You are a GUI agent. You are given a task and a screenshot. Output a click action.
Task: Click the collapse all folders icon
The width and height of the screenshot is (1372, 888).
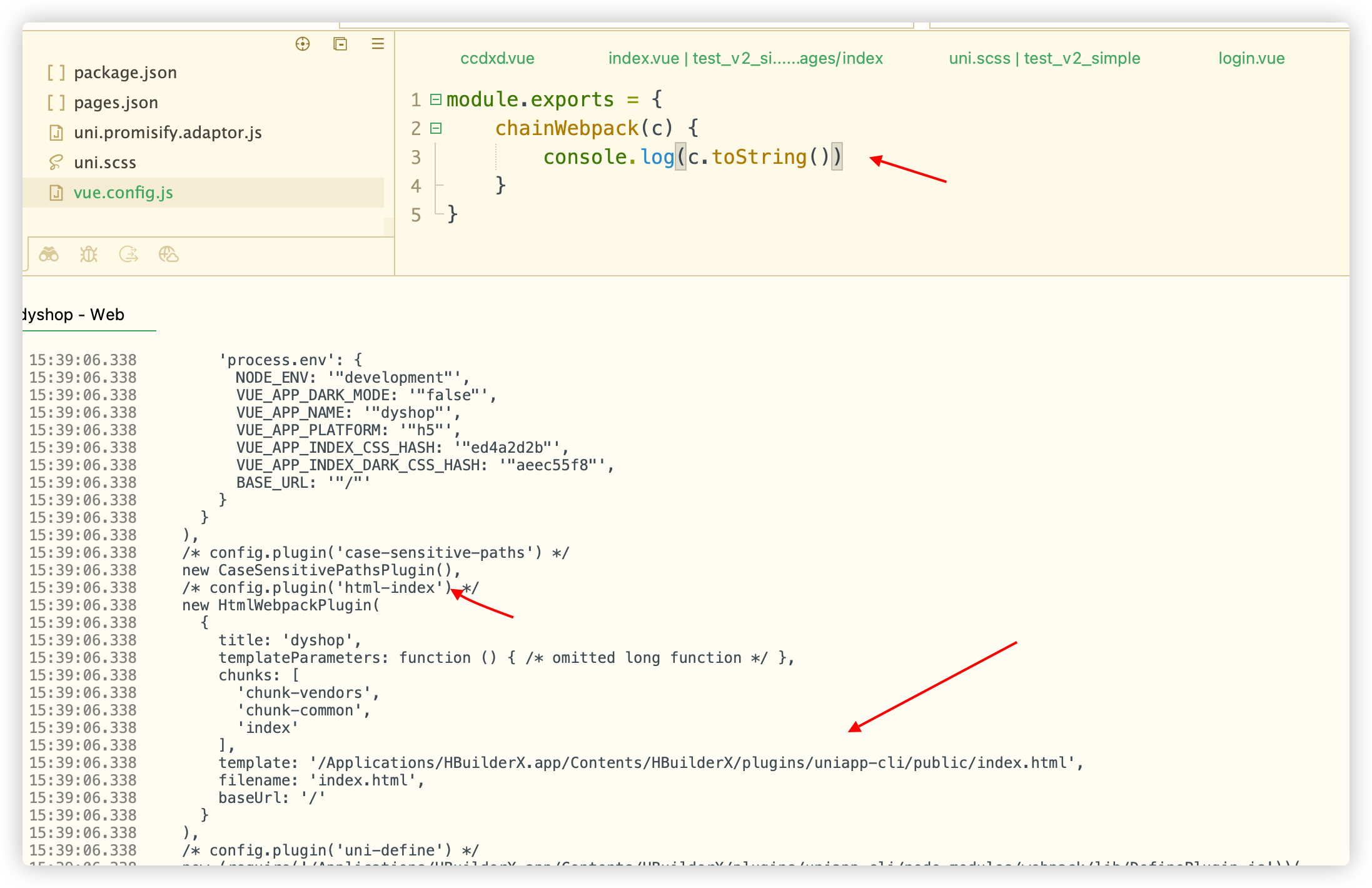tap(340, 44)
